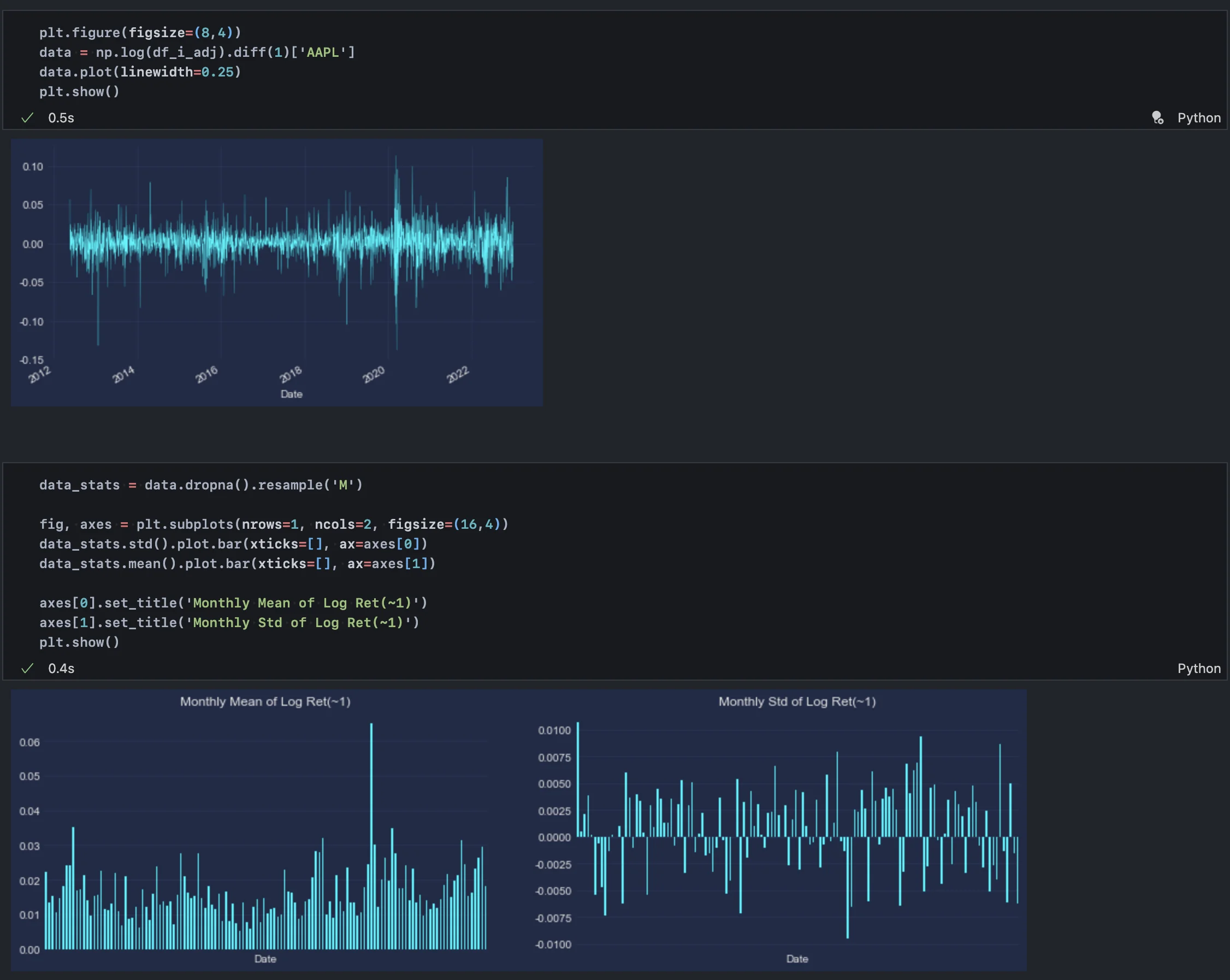
Task: Open language picker on second cell's Python label
Action: point(1199,668)
